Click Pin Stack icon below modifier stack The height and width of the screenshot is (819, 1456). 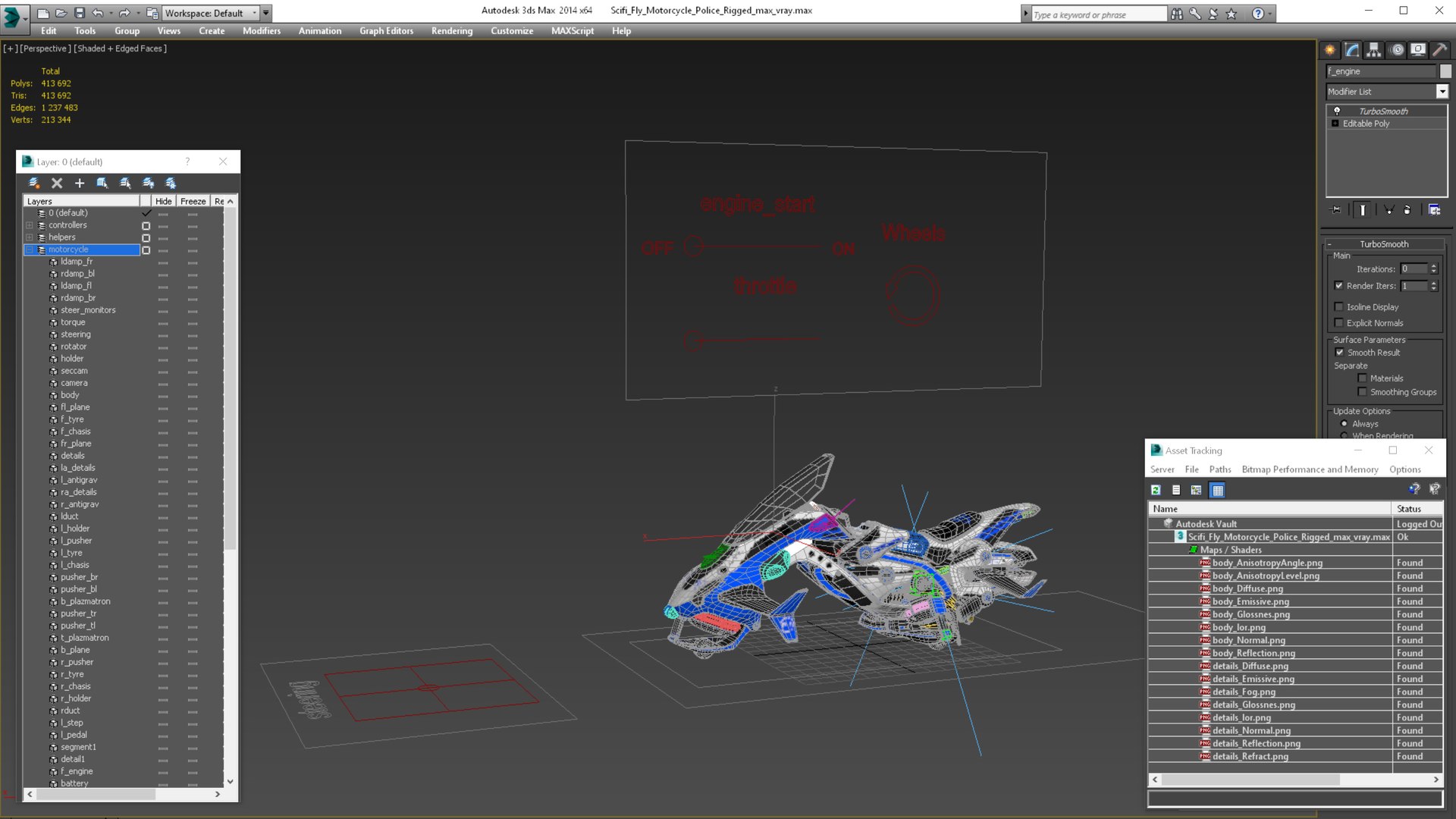pyautogui.click(x=1336, y=210)
